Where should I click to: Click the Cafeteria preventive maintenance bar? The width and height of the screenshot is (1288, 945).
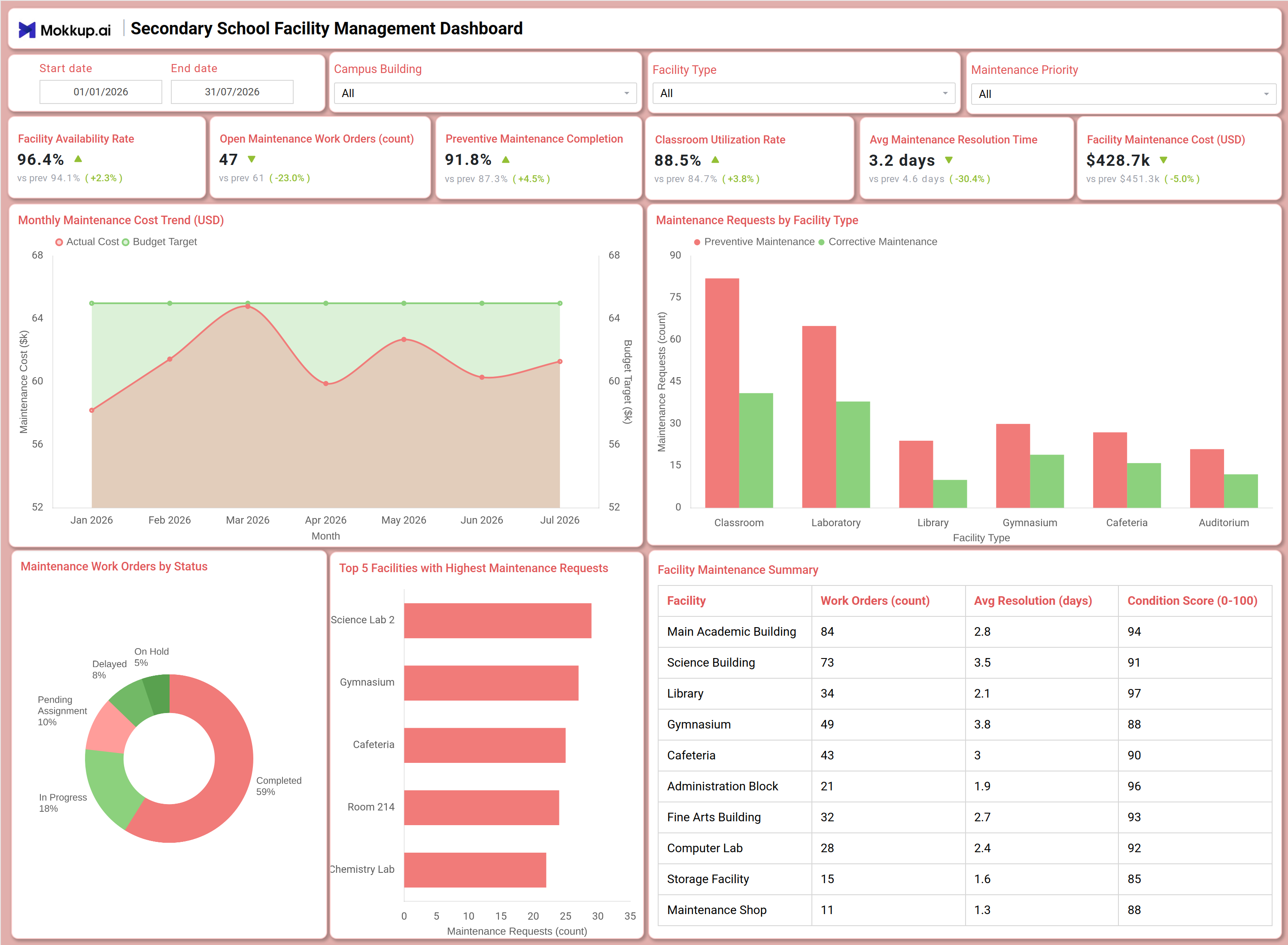1110,469
